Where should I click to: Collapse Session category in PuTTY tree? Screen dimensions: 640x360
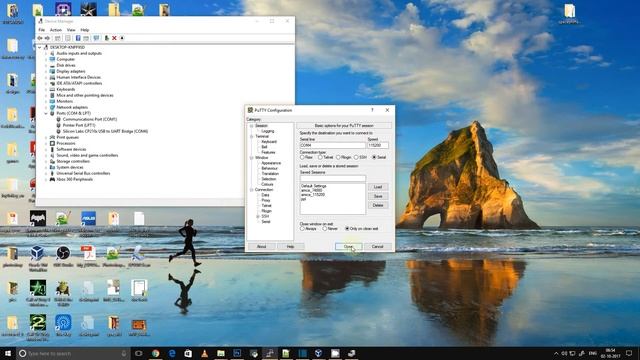point(252,126)
